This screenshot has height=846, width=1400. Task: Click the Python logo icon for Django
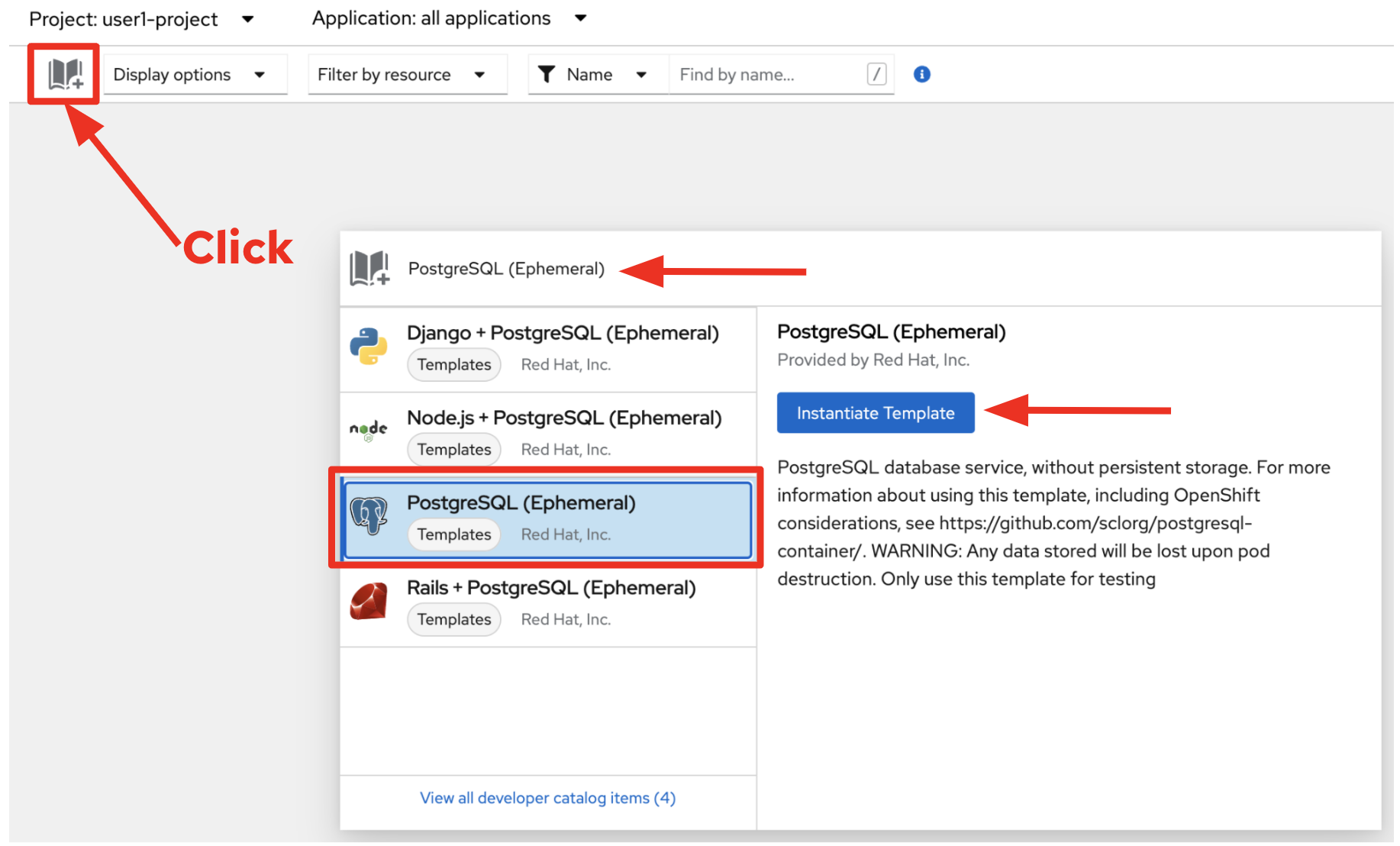[x=369, y=347]
